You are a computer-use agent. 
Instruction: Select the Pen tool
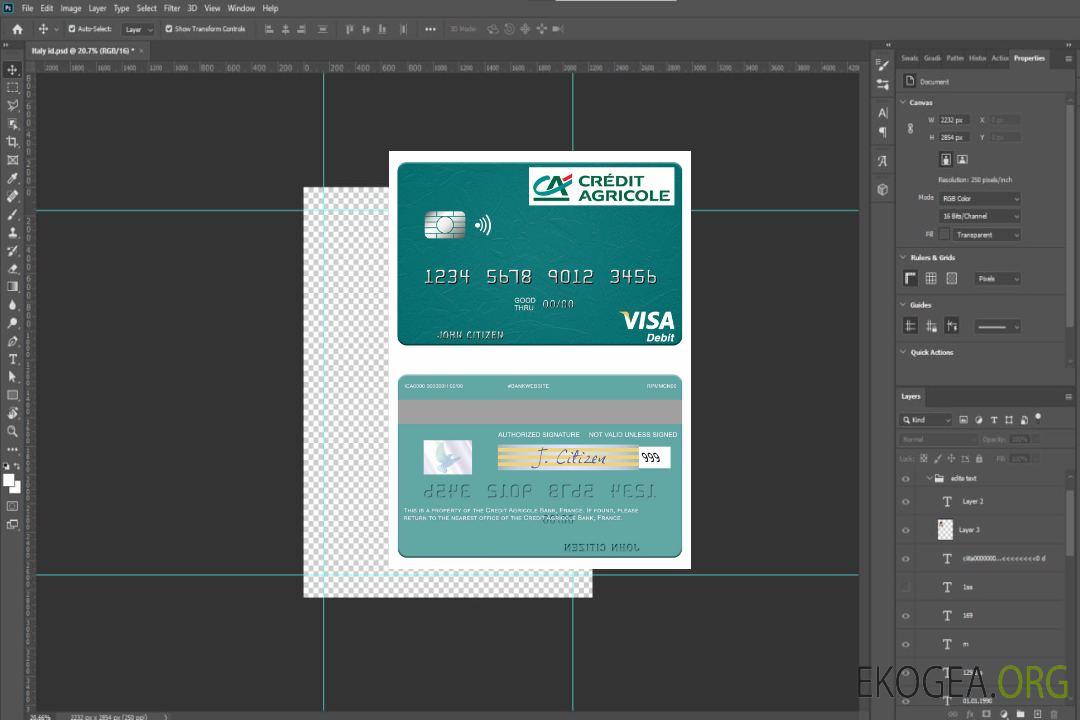12,341
